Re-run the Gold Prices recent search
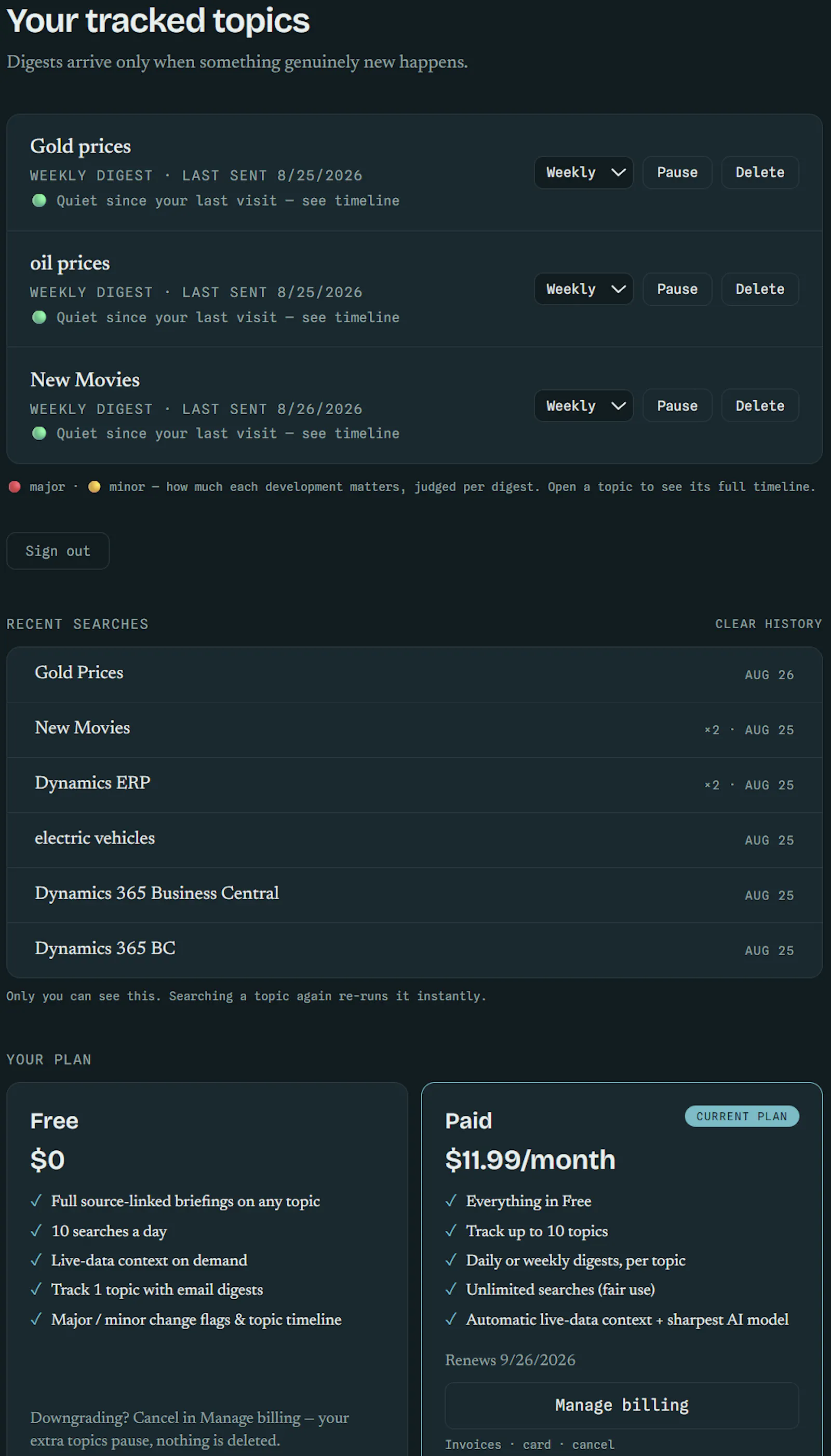Viewport: 831px width, 1456px height. (x=414, y=674)
